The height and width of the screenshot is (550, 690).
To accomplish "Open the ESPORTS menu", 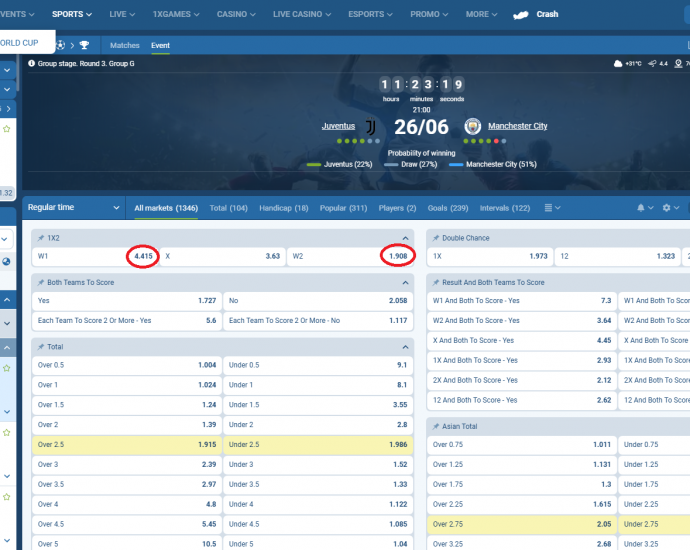I will (370, 14).
